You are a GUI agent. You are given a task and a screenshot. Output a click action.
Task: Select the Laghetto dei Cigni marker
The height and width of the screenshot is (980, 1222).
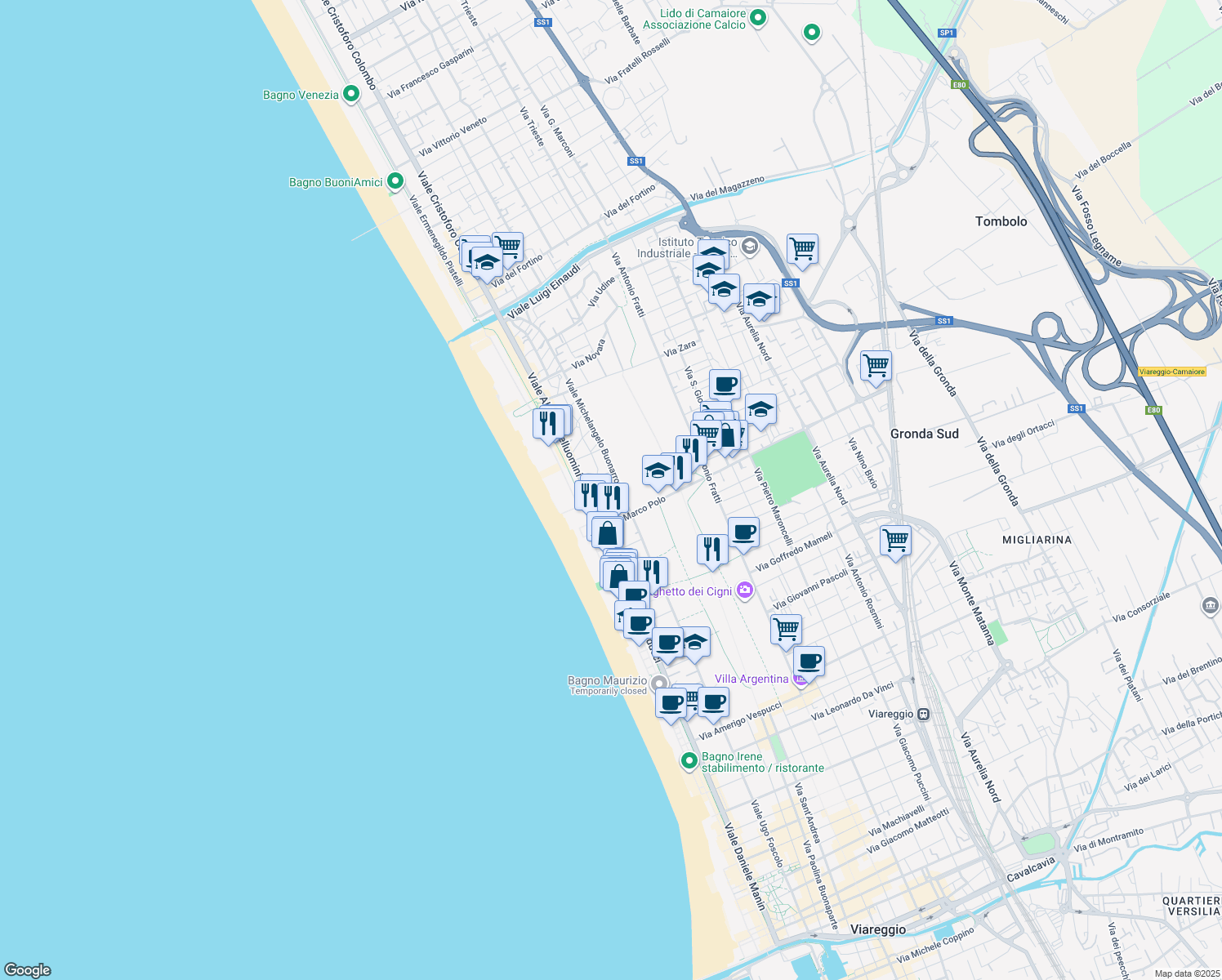(744, 590)
